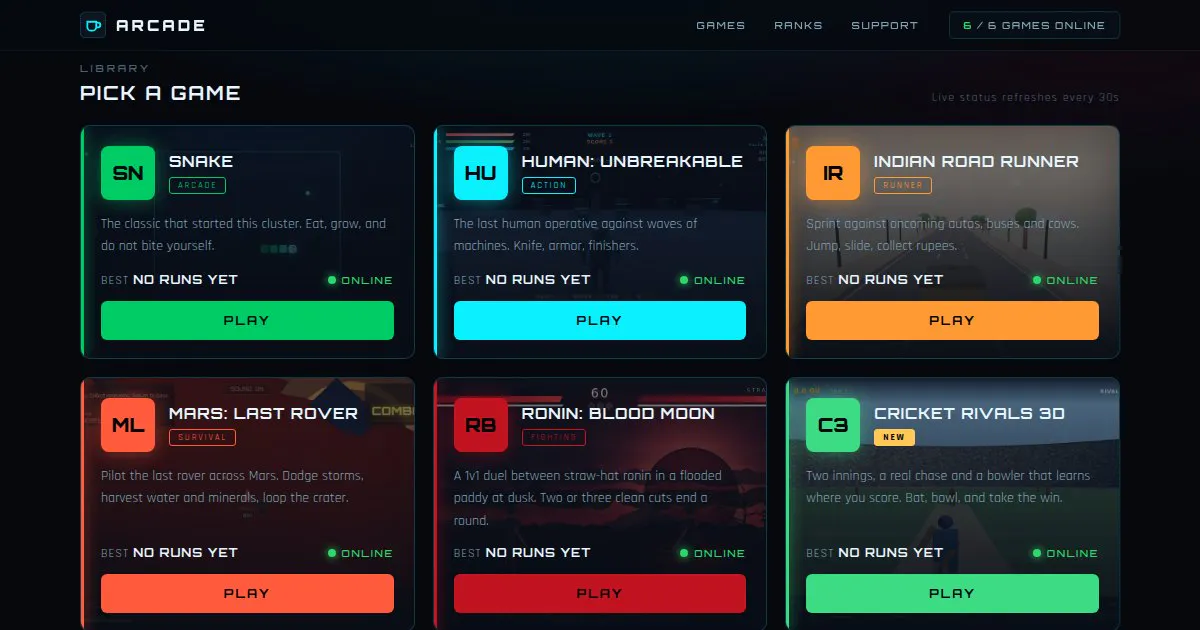This screenshot has height=630, width=1200.
Task: Play Human: Unbreakable
Action: click(600, 320)
